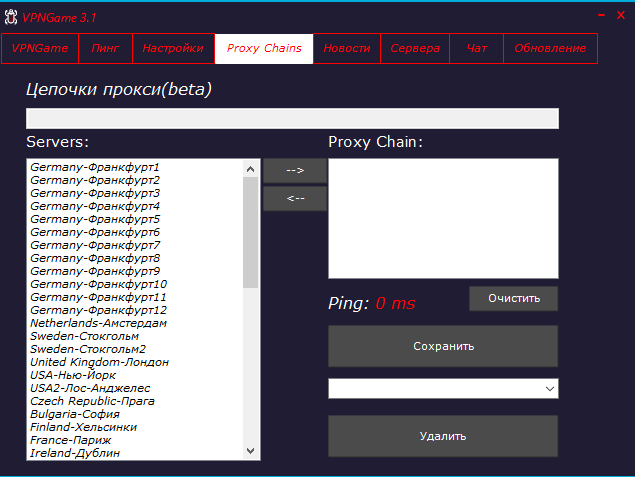Remove server with left arrow button
The height and width of the screenshot is (477, 635).
(x=295, y=198)
